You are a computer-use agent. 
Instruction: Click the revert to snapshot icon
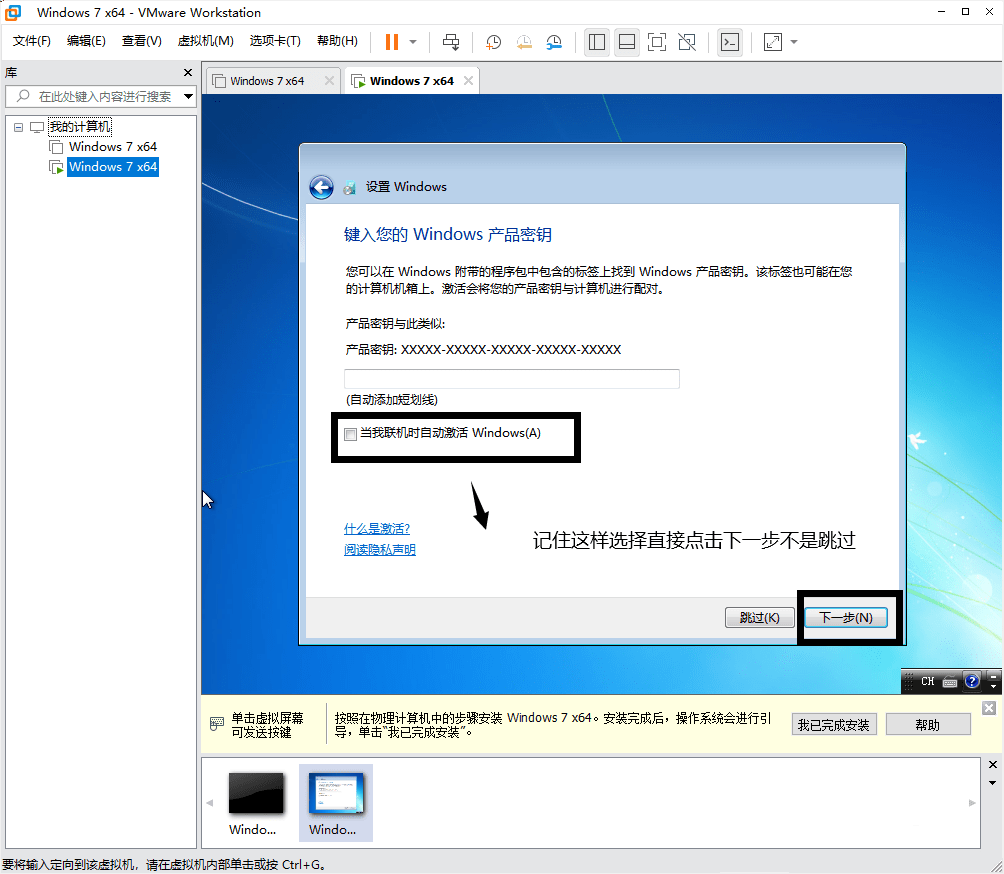[x=524, y=42]
